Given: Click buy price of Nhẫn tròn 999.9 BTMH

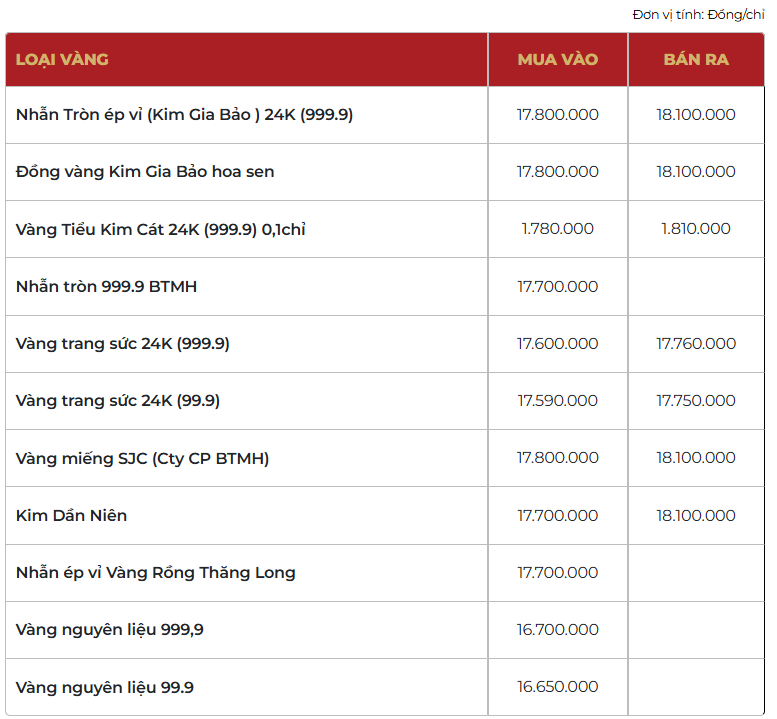Looking at the screenshot, I should click(557, 286).
